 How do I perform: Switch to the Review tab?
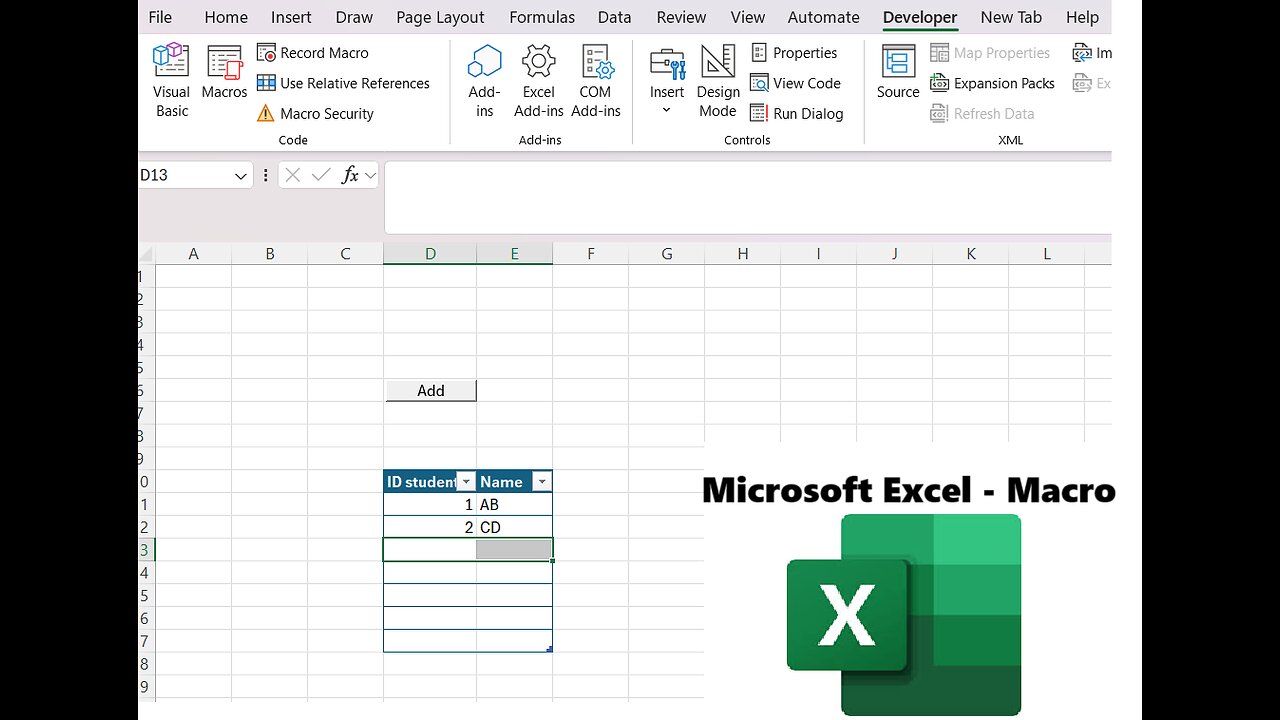coord(681,17)
